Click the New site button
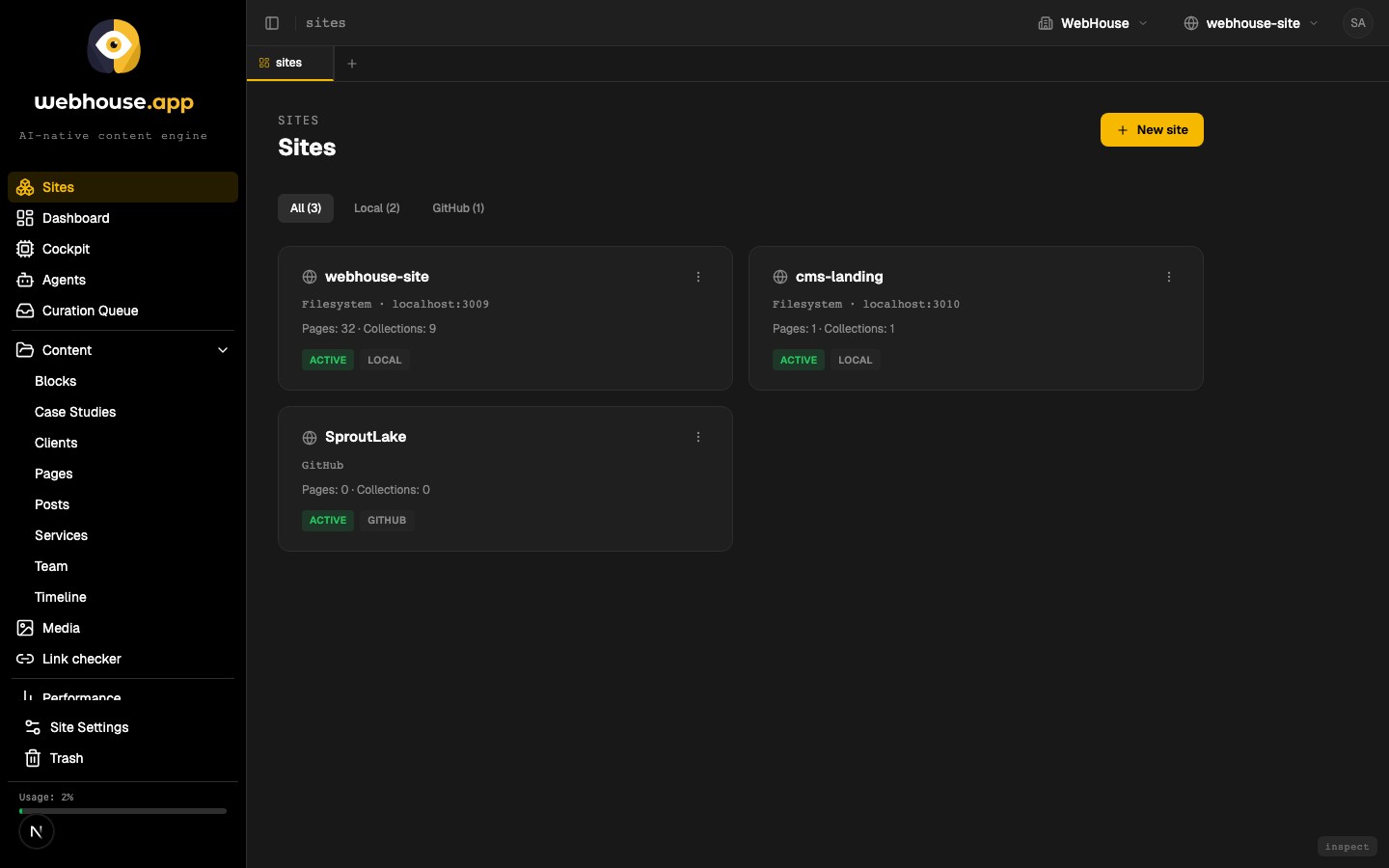This screenshot has width=1389, height=868. click(x=1152, y=130)
